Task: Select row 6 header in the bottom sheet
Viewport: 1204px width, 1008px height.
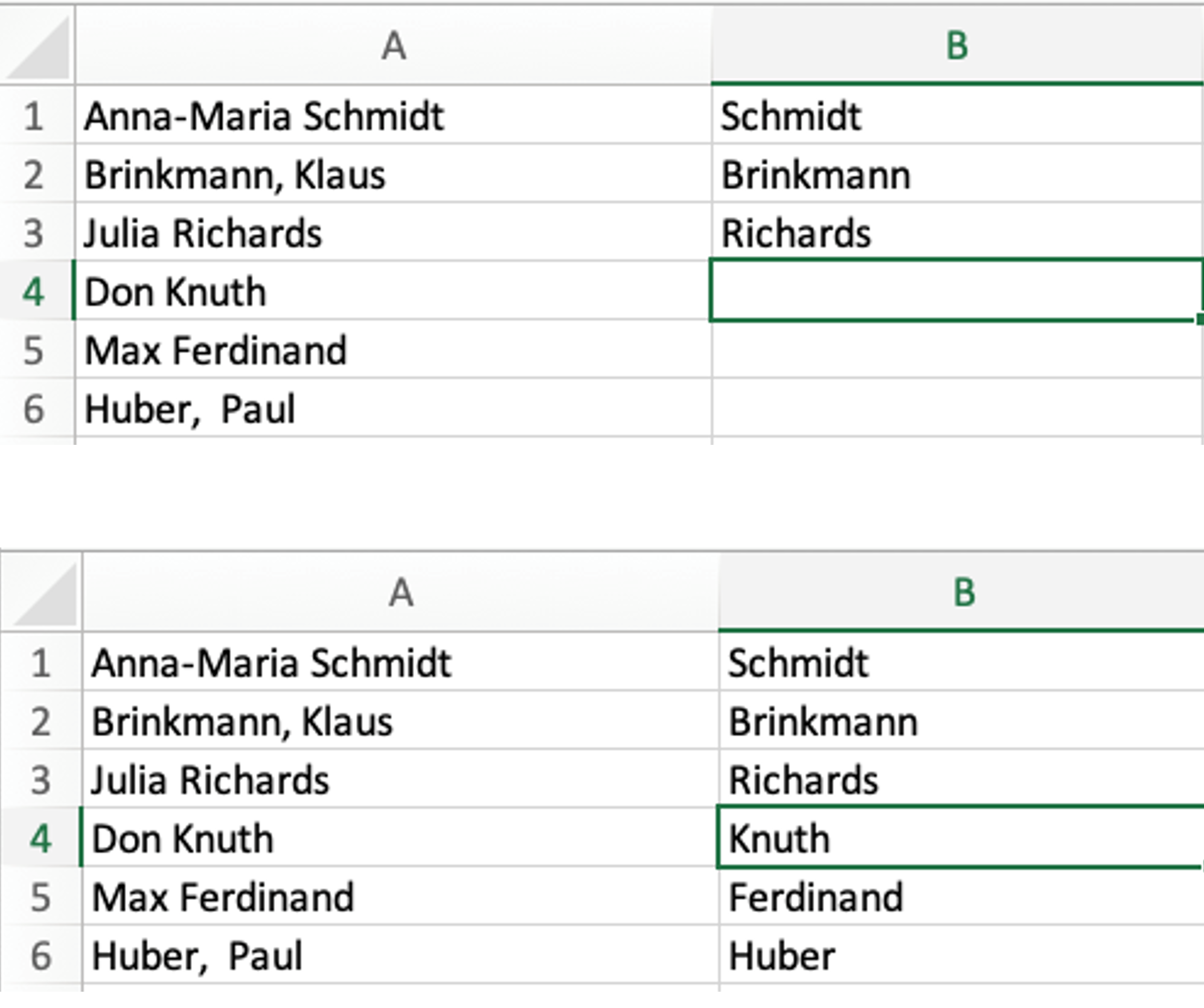Action: (40, 956)
